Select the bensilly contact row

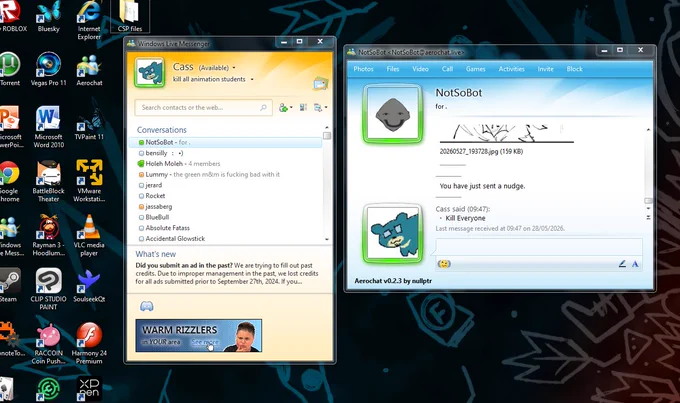[x=226, y=153]
